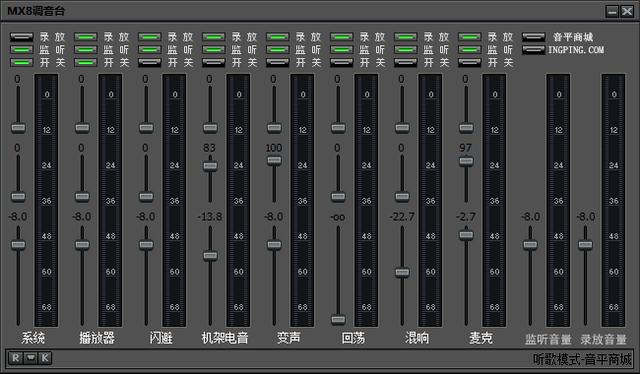Click 麦克 middle fader handle at 97

pos(466,161)
